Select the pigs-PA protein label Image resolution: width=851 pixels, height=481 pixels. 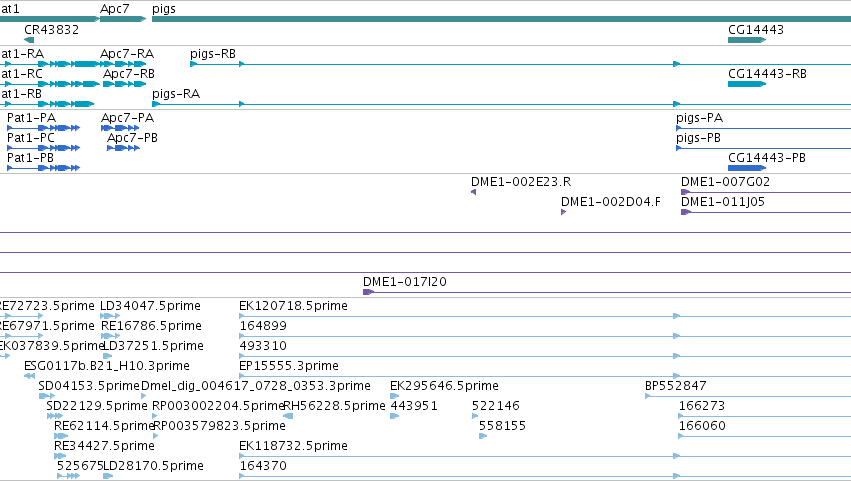[x=700, y=118]
